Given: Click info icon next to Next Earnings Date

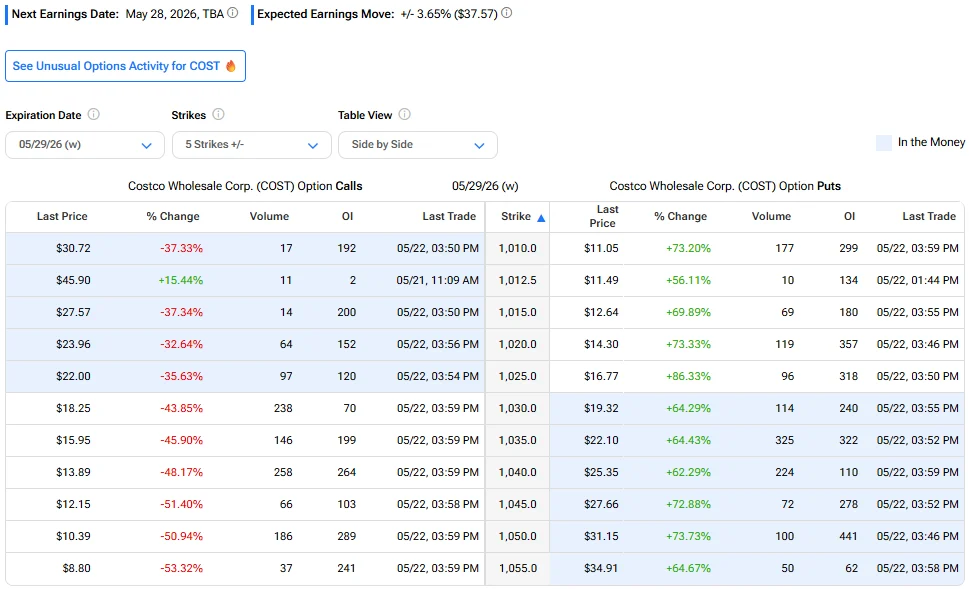Looking at the screenshot, I should tap(232, 13).
